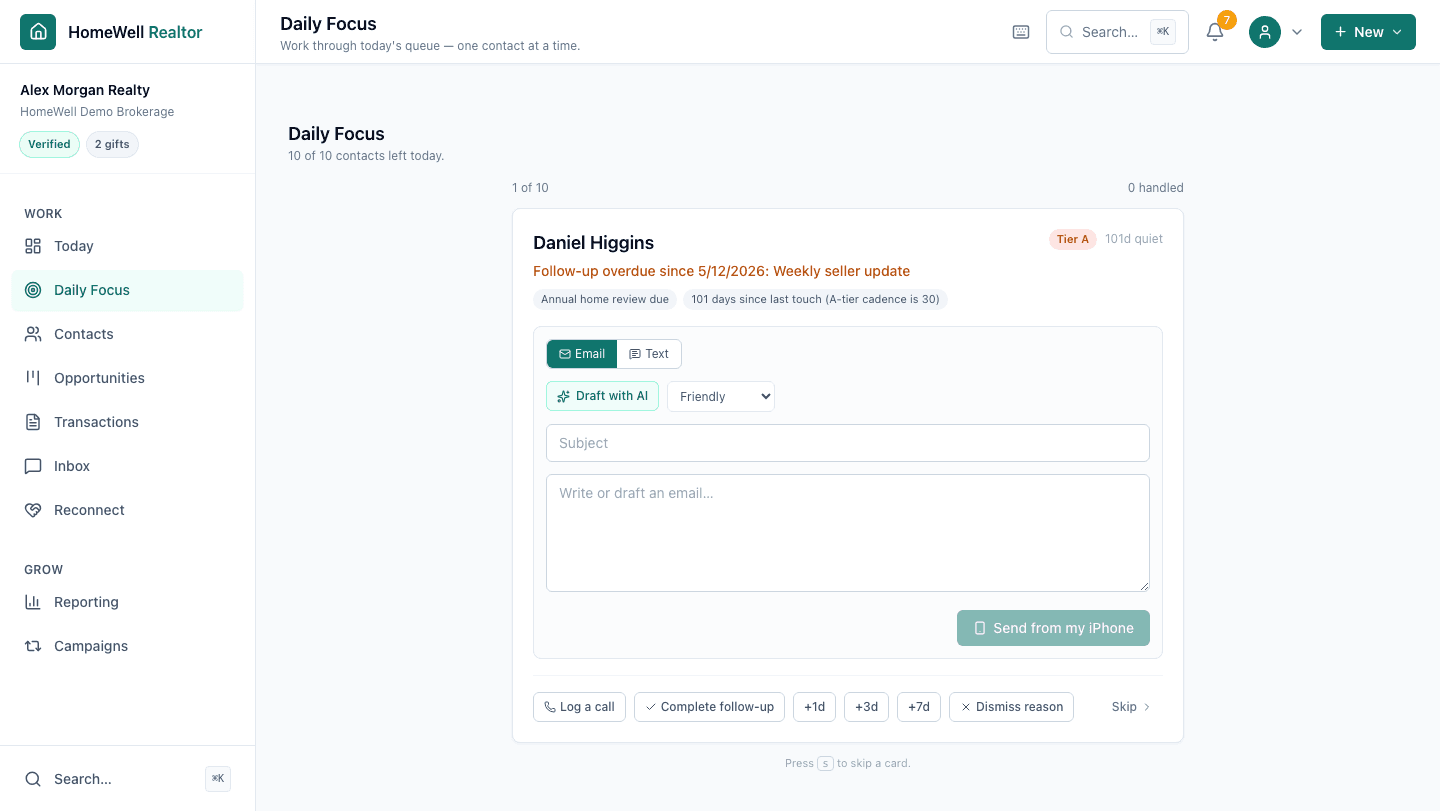
Task: Click the Daily Focus target icon
Action: click(33, 290)
